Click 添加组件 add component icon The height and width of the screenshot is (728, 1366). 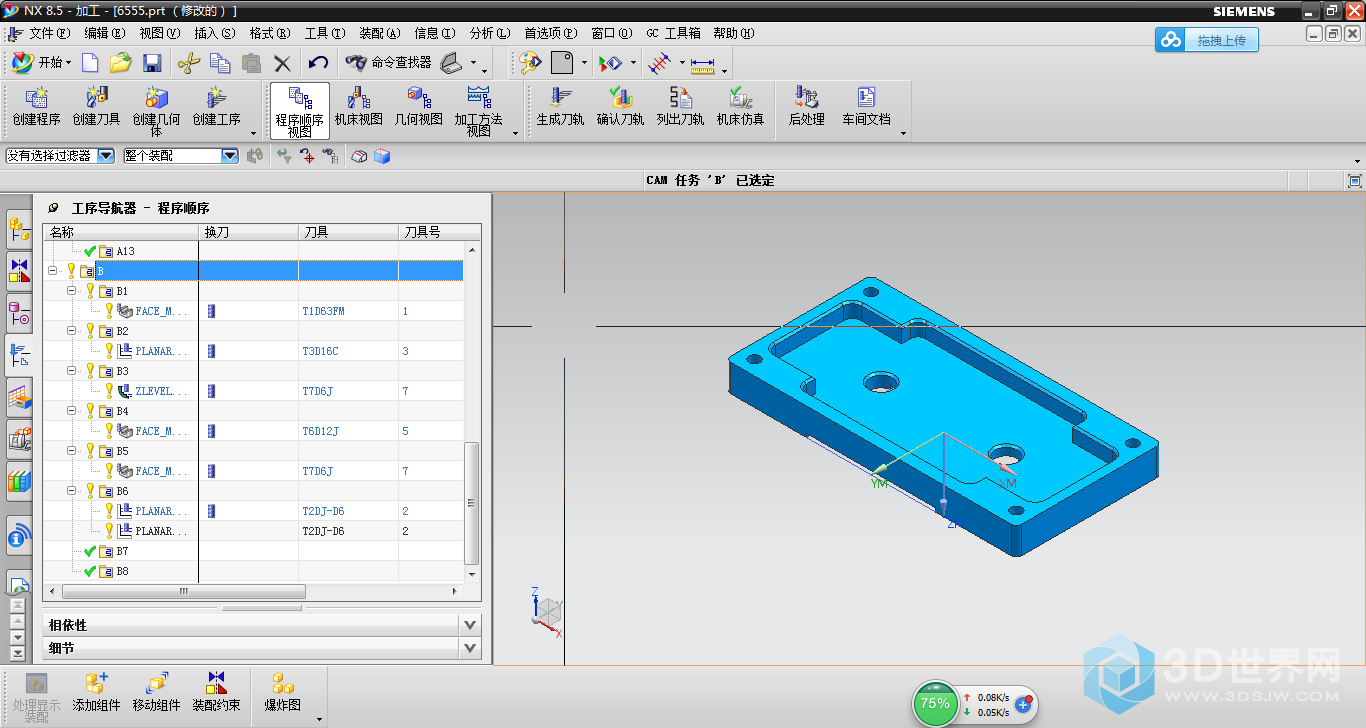tap(97, 692)
